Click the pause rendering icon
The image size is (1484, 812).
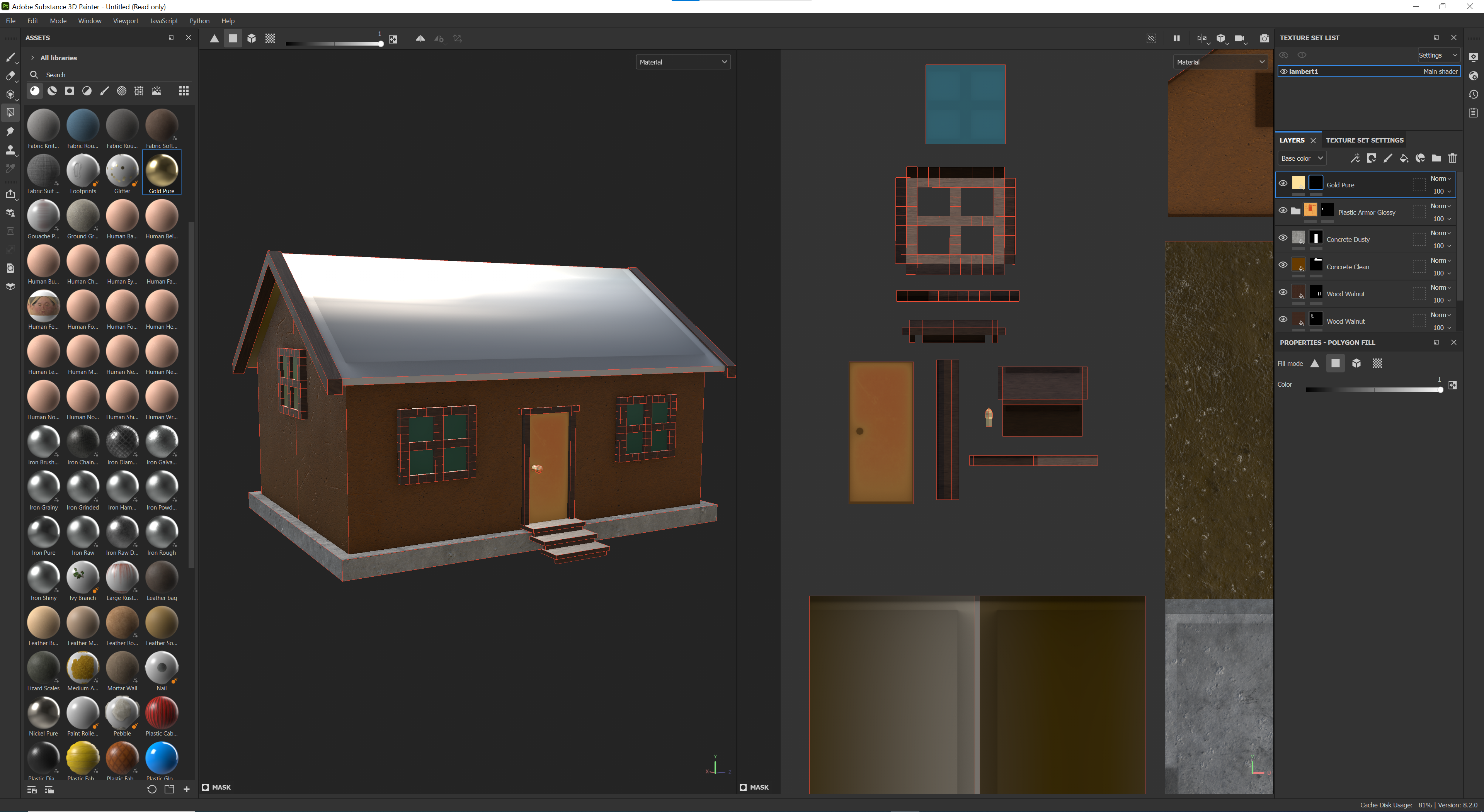(1176, 39)
